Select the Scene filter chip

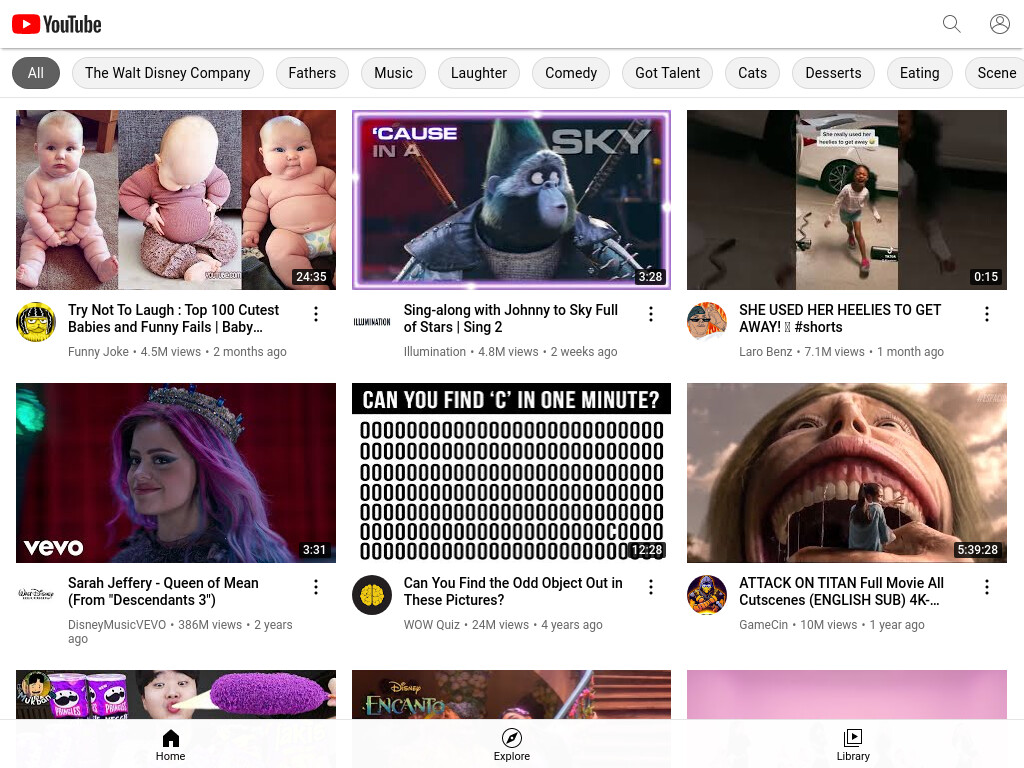click(x=994, y=73)
